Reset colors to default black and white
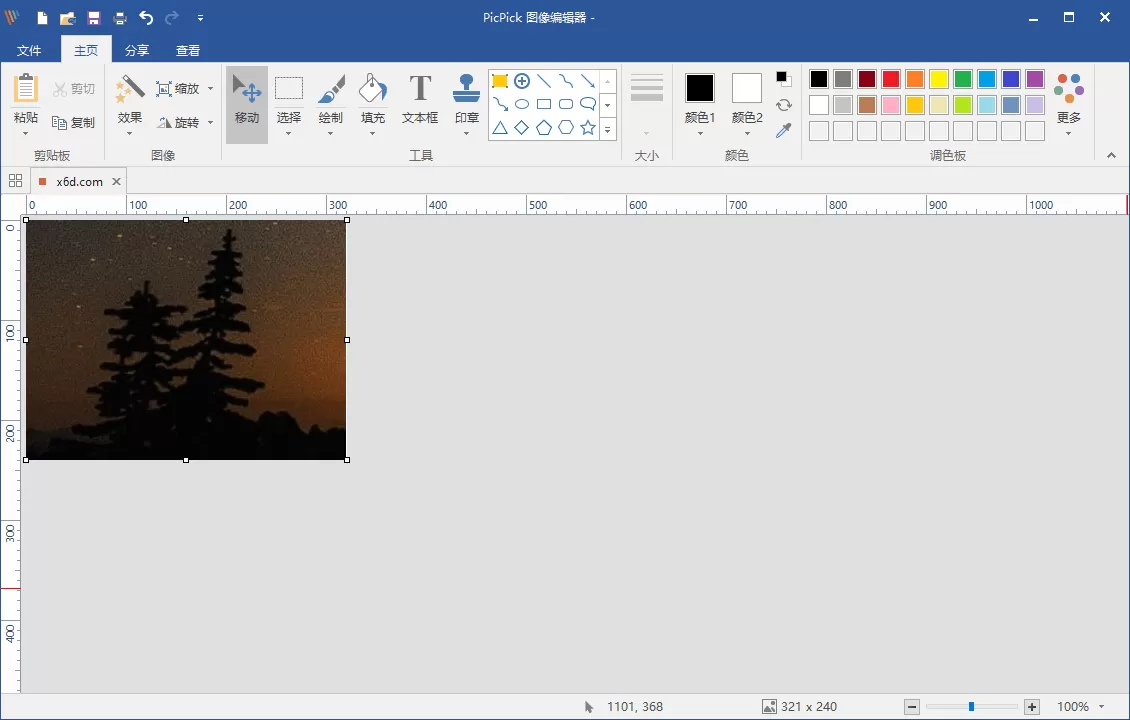Viewport: 1130px width, 720px height. [x=784, y=79]
